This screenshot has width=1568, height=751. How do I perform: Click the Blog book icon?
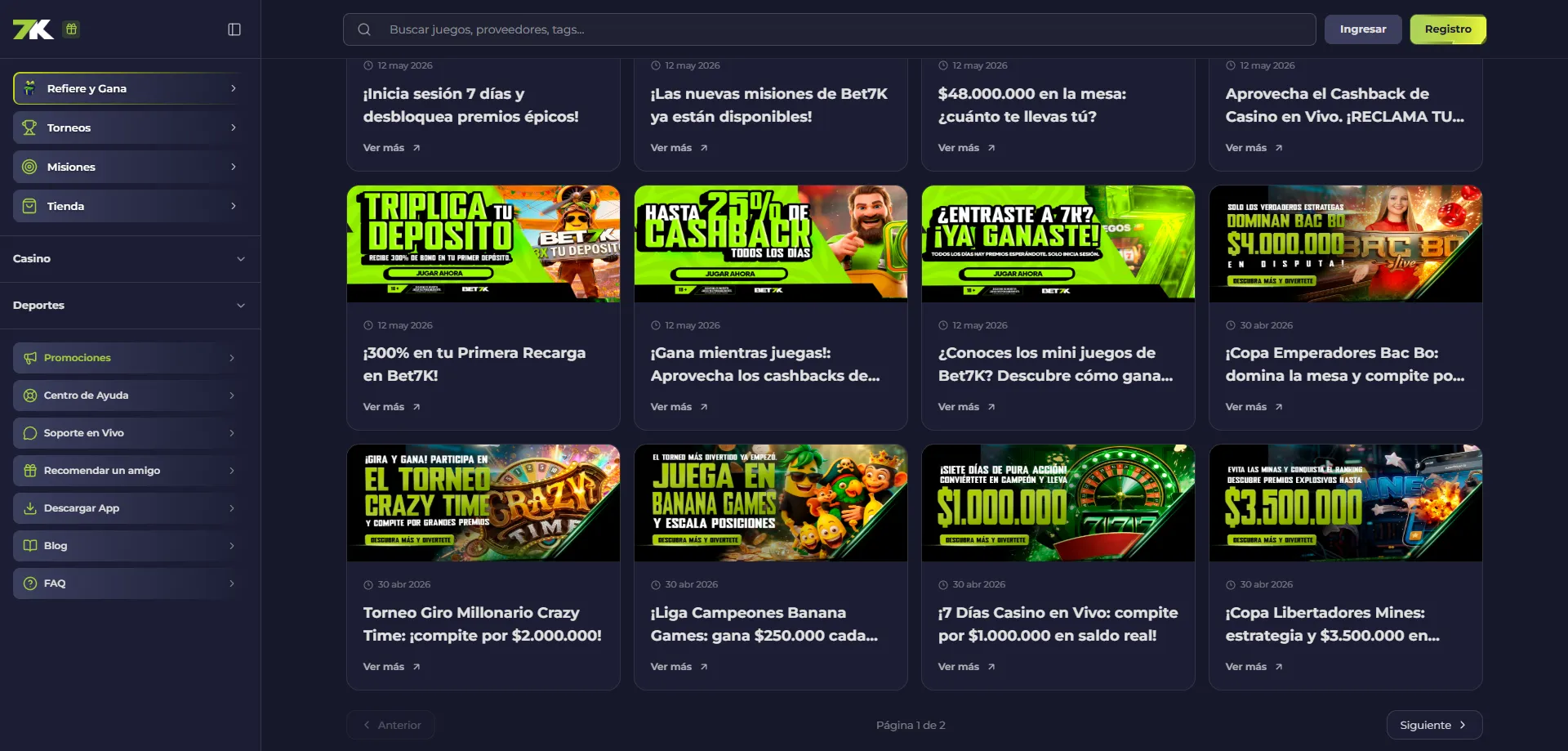point(30,546)
